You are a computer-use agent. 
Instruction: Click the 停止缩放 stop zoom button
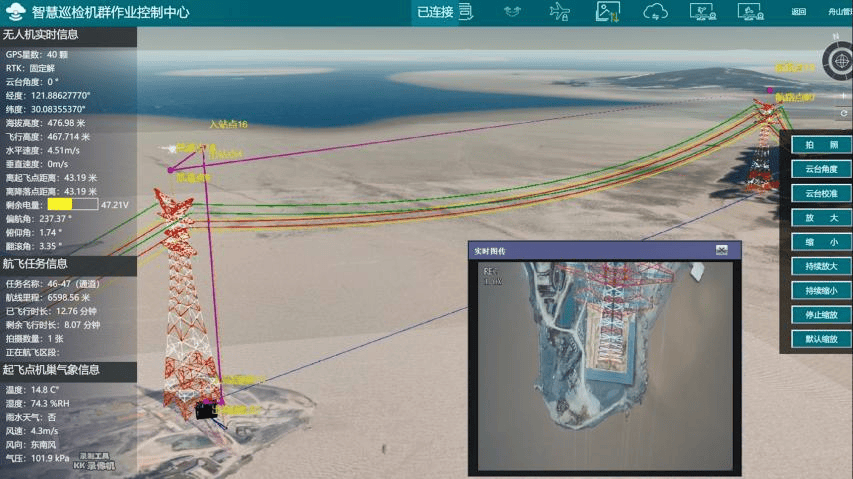pos(820,315)
